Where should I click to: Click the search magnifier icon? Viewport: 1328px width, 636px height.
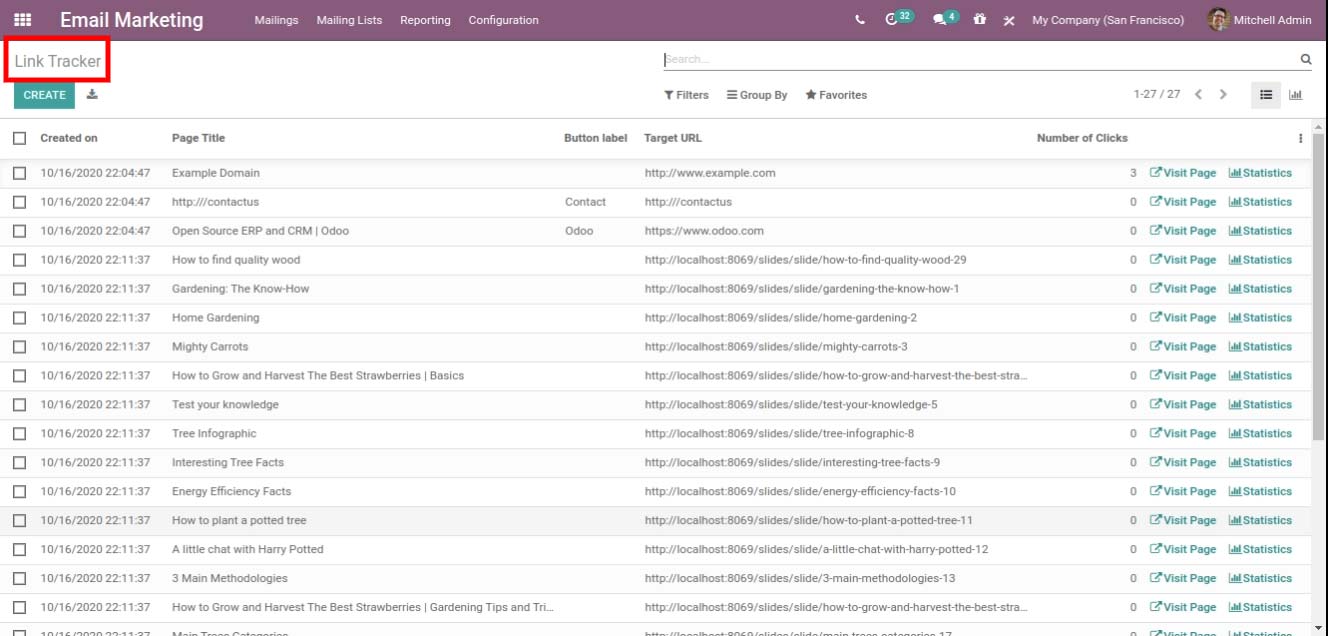[x=1305, y=60]
